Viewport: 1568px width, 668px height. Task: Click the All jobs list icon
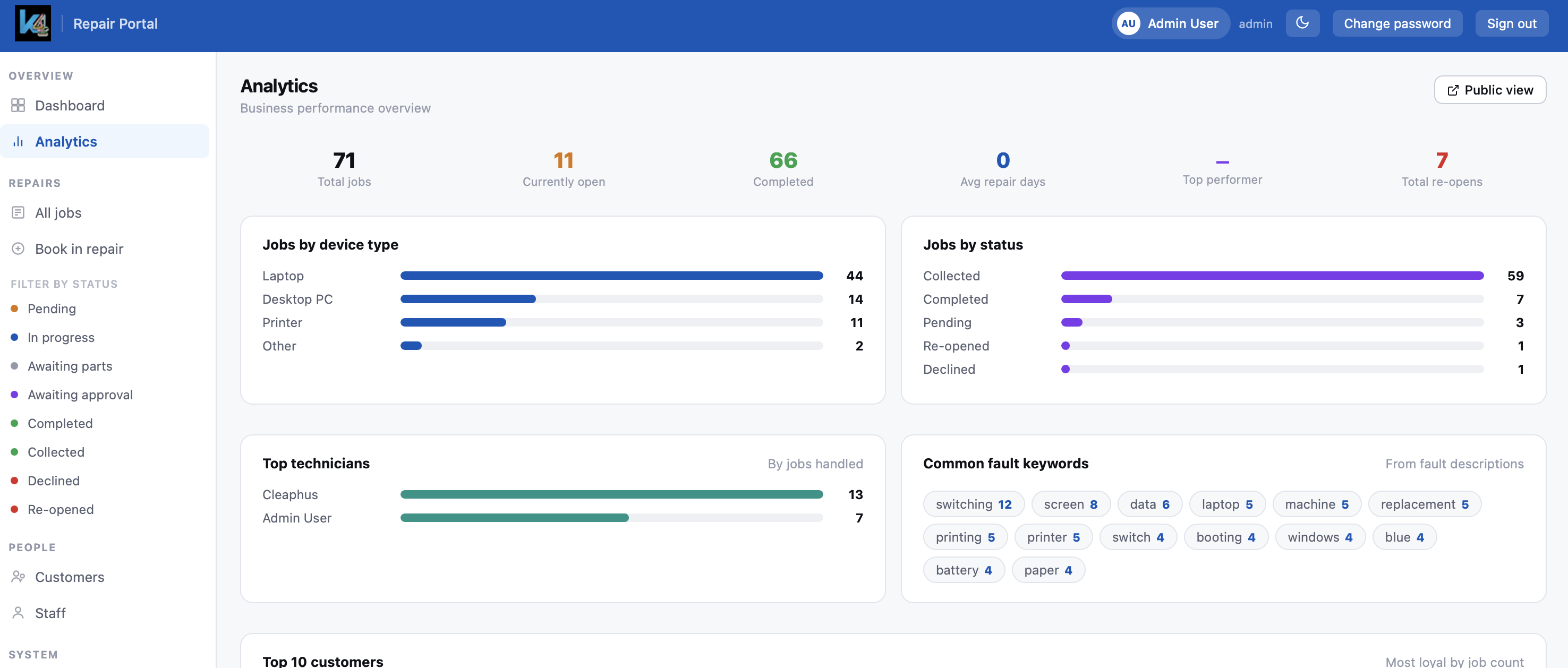18,212
